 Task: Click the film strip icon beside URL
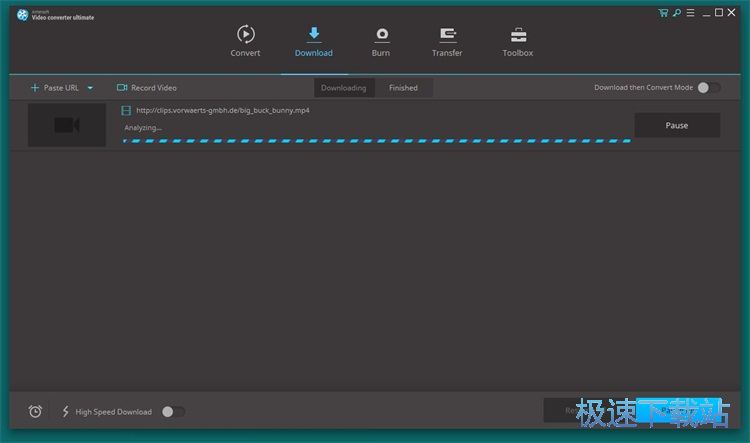click(x=126, y=111)
